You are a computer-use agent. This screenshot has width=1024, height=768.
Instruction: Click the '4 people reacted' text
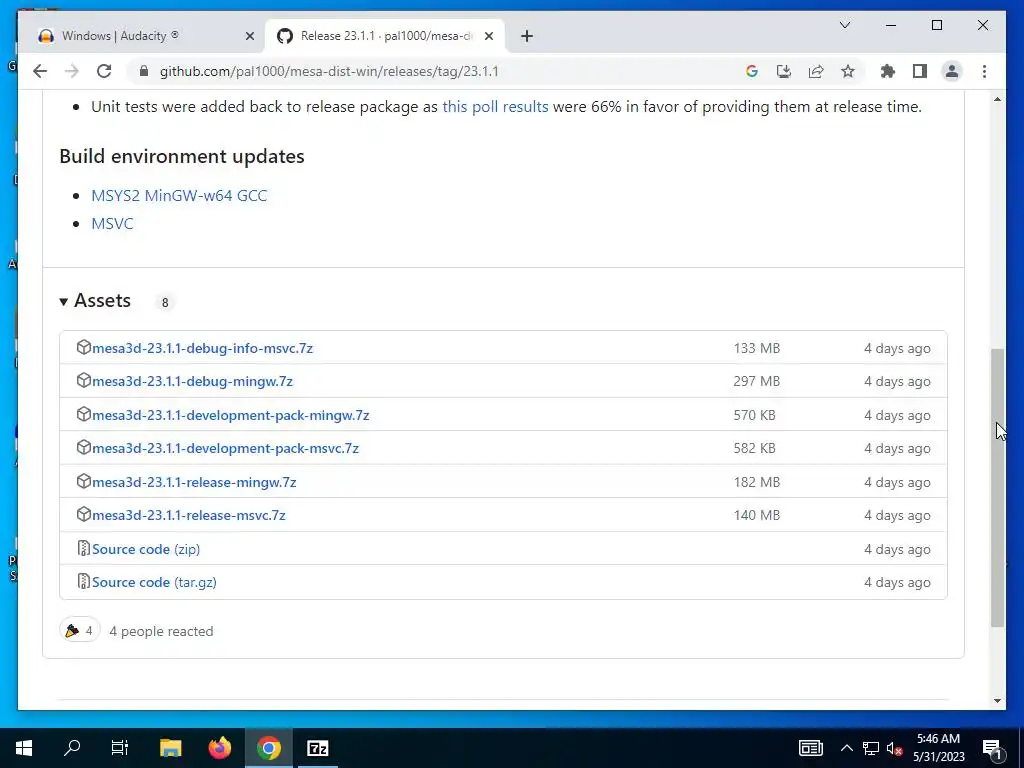coord(161,632)
